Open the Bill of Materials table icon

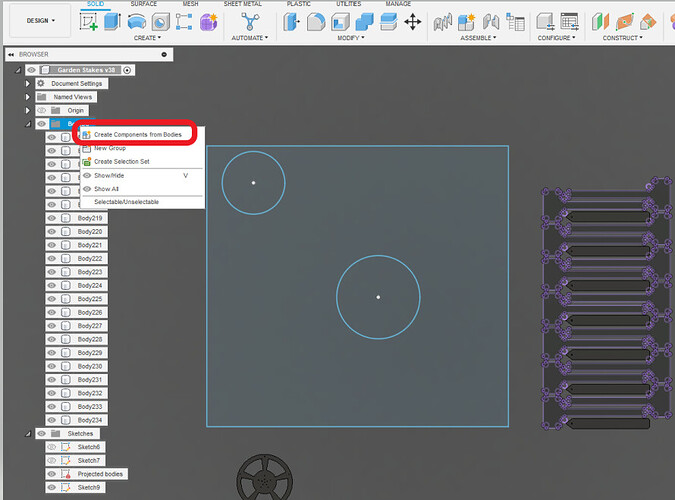tap(515, 22)
